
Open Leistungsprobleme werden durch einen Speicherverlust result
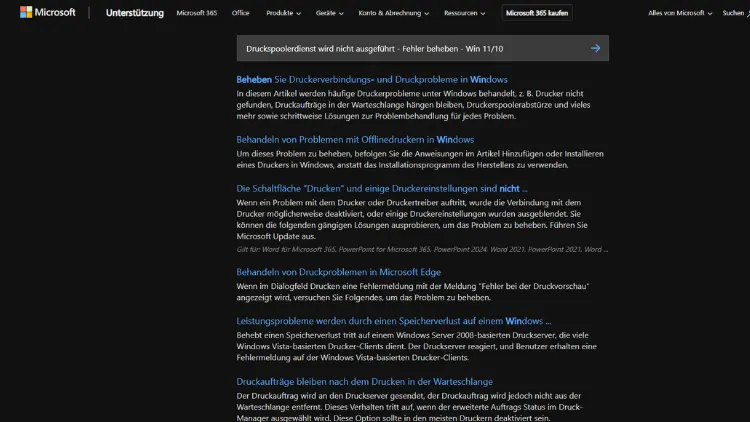click(x=394, y=321)
